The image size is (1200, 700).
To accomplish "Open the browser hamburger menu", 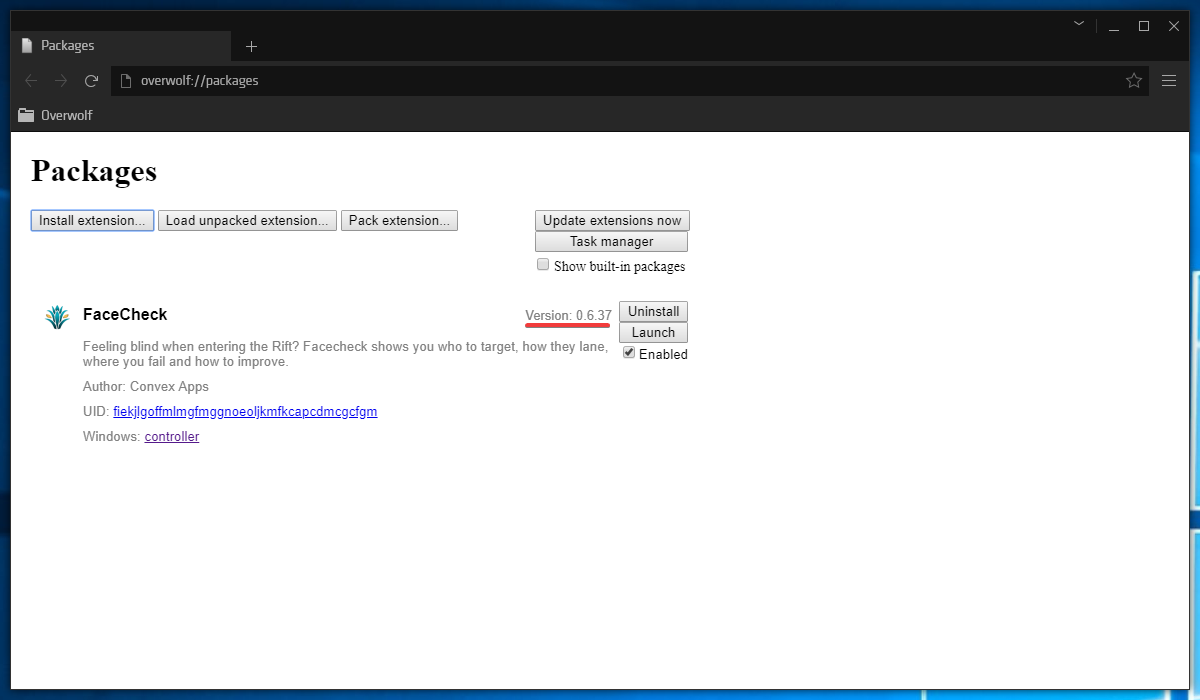I will [1169, 81].
